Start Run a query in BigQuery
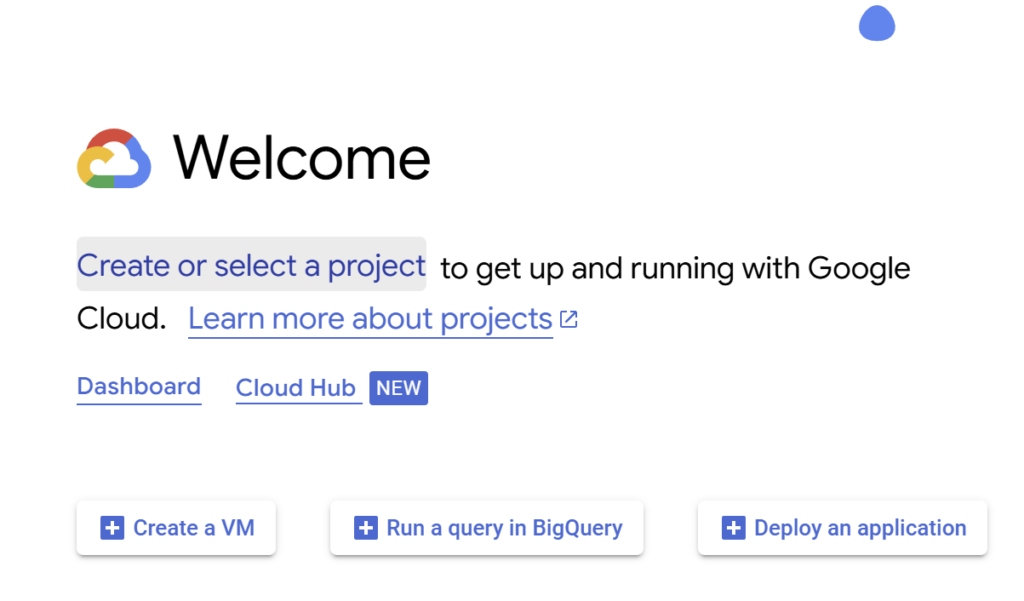 pyautogui.click(x=486, y=527)
